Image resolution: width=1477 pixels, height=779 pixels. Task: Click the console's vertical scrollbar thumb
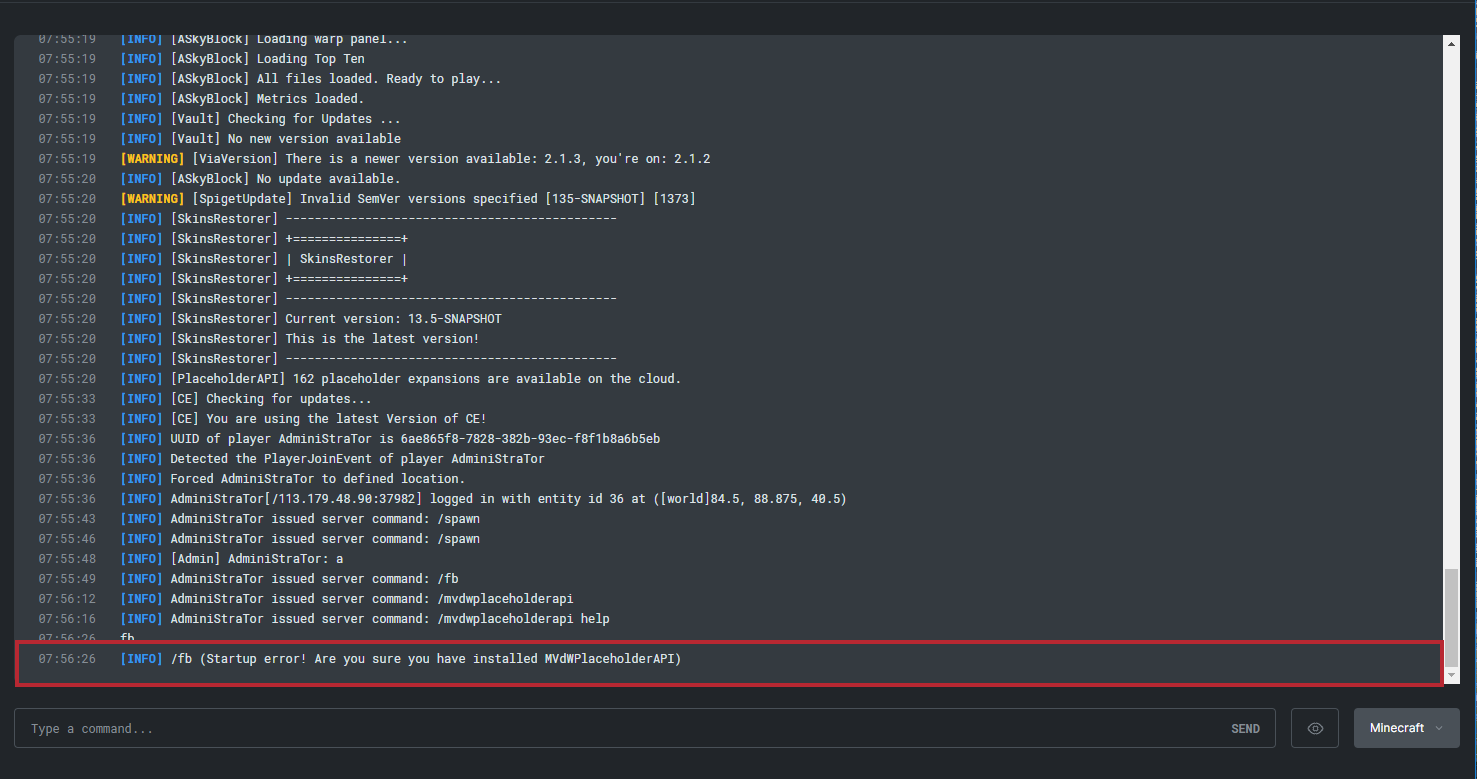click(x=1451, y=618)
